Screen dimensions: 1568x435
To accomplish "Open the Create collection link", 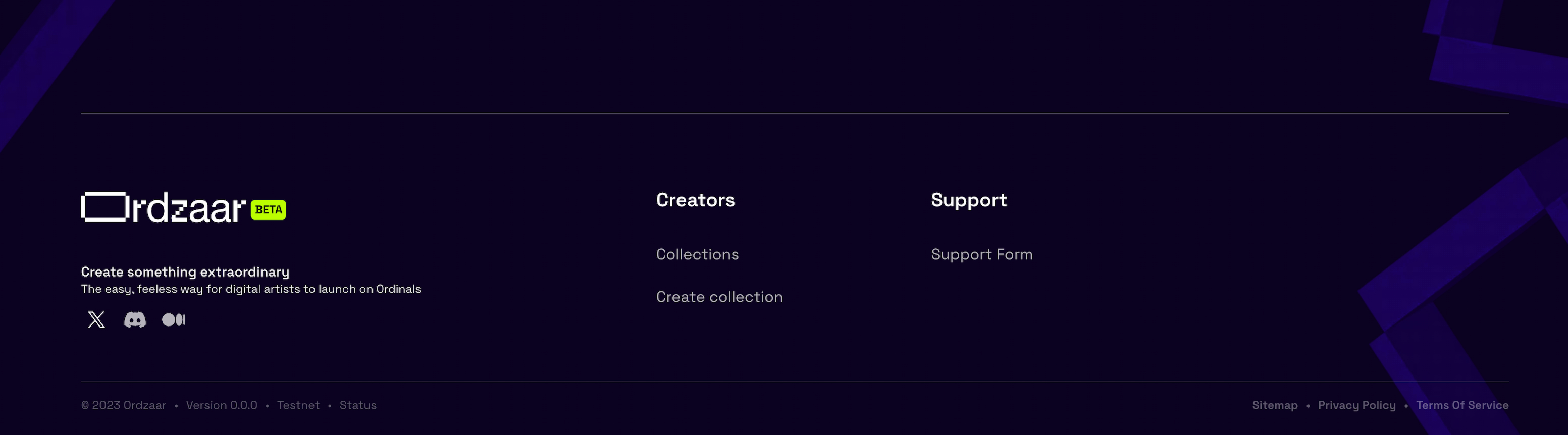I will (719, 297).
